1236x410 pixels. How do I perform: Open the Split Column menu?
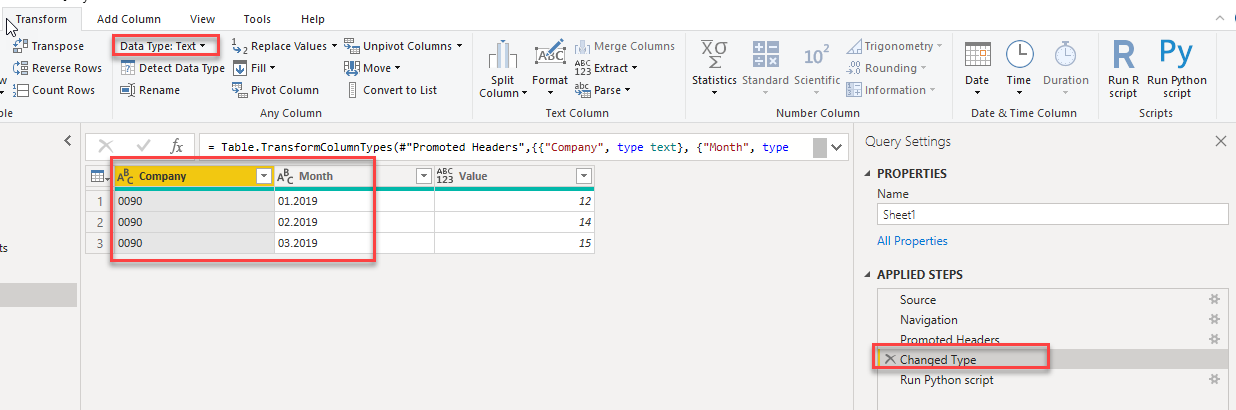(x=502, y=69)
